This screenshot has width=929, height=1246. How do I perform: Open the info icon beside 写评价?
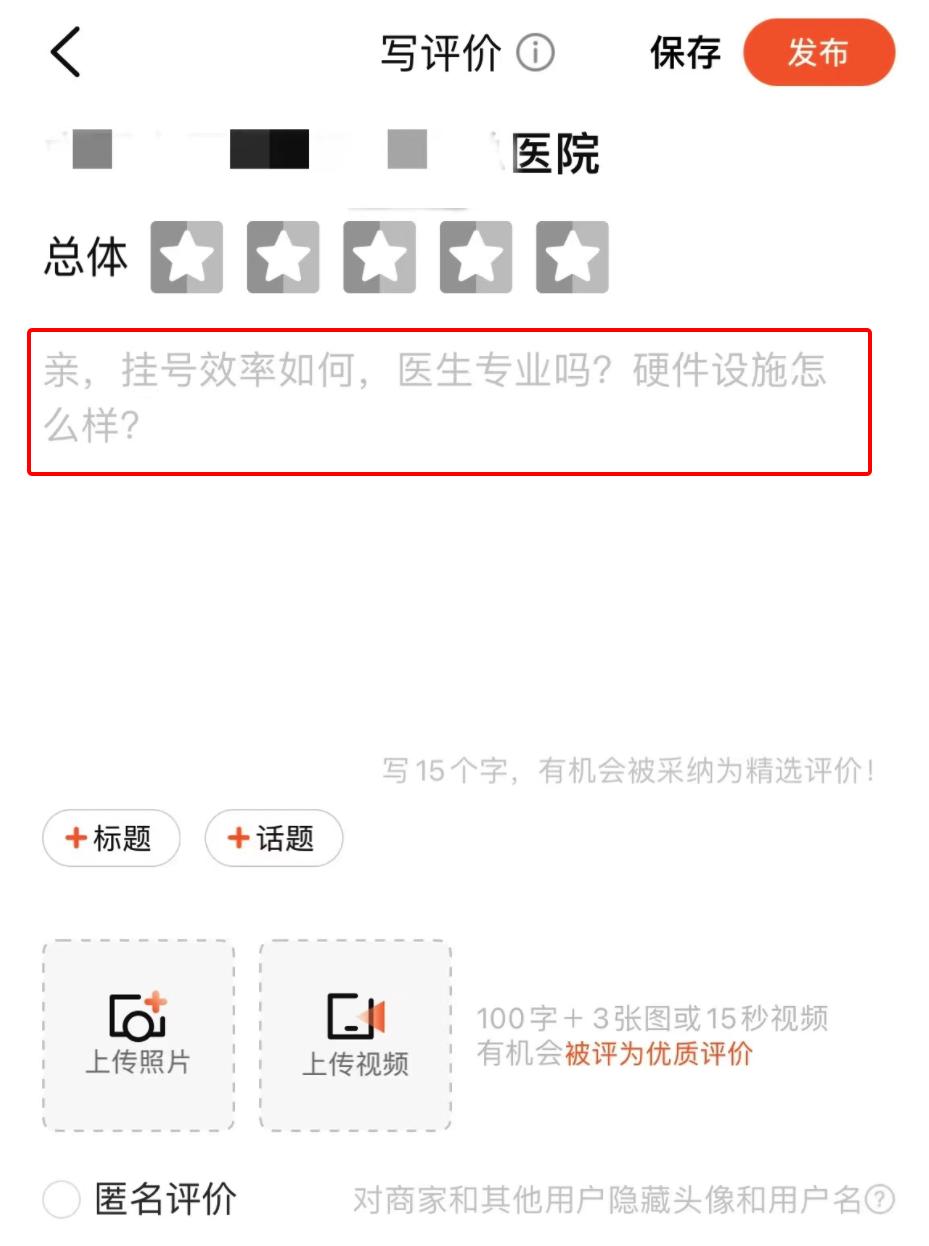[535, 52]
